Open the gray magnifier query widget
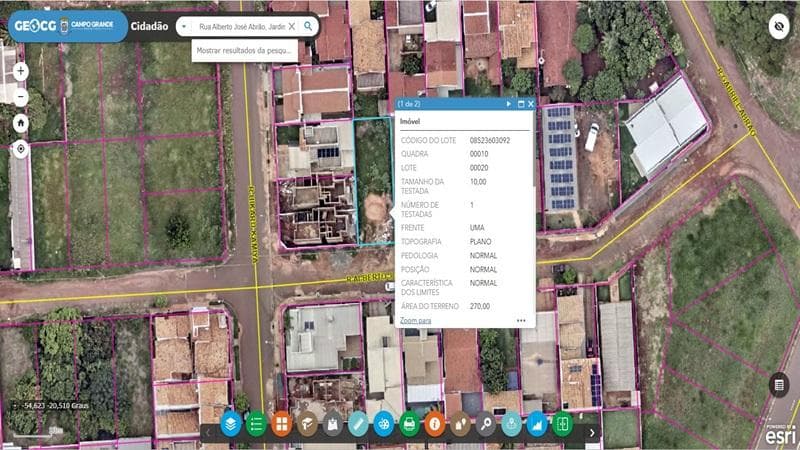This screenshot has height=450, width=800. point(486,424)
